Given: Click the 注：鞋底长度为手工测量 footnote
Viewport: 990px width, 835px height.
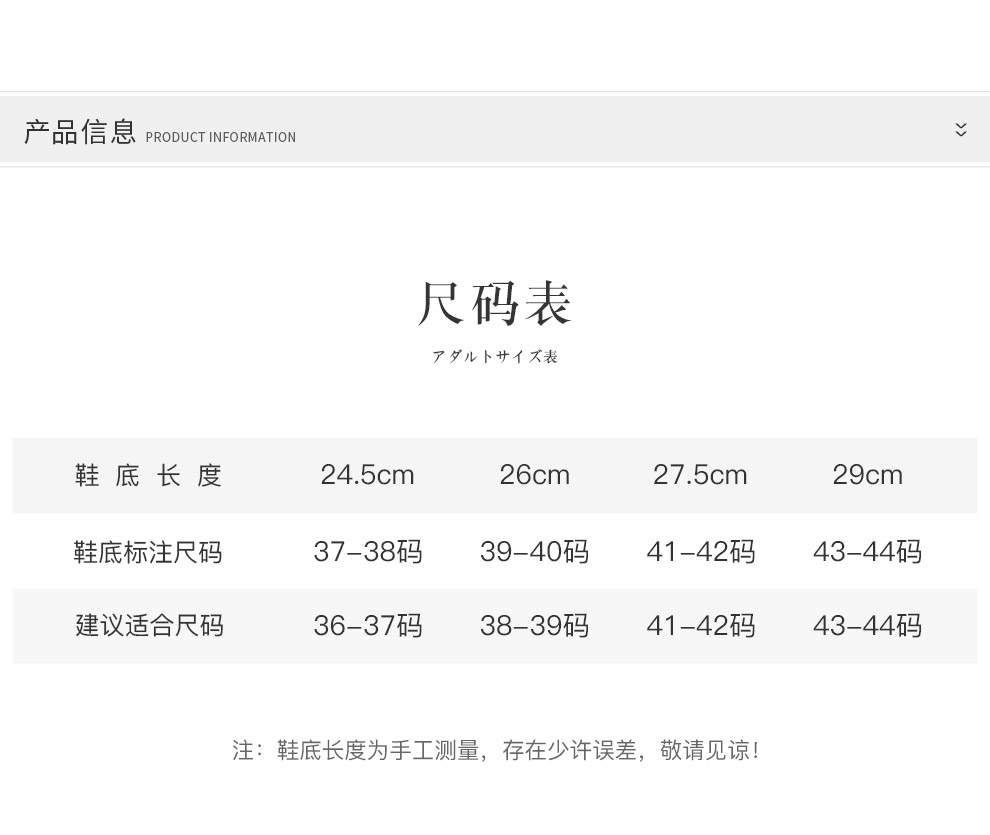Looking at the screenshot, I should [x=495, y=750].
